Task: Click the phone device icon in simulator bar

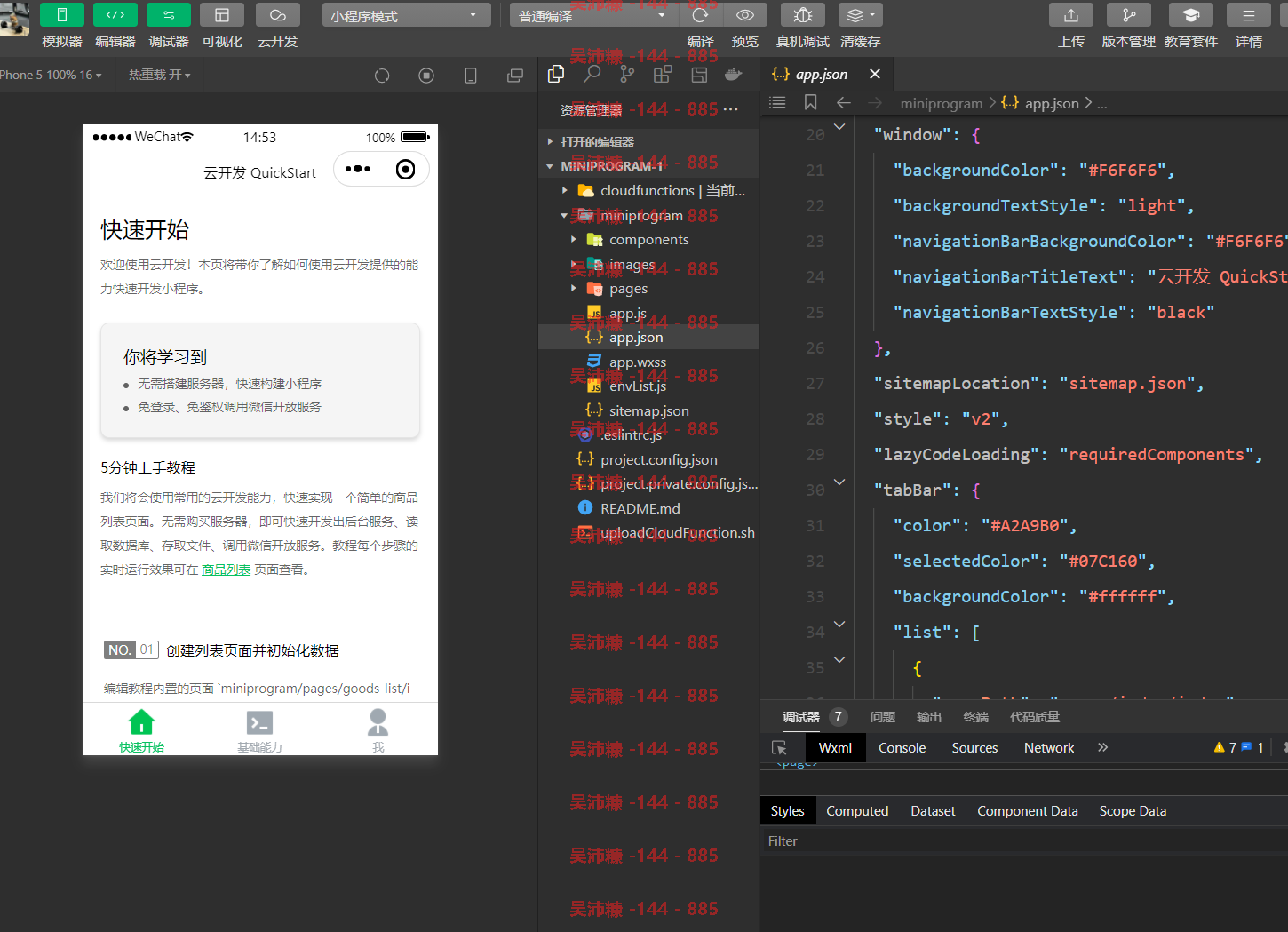Action: (471, 76)
